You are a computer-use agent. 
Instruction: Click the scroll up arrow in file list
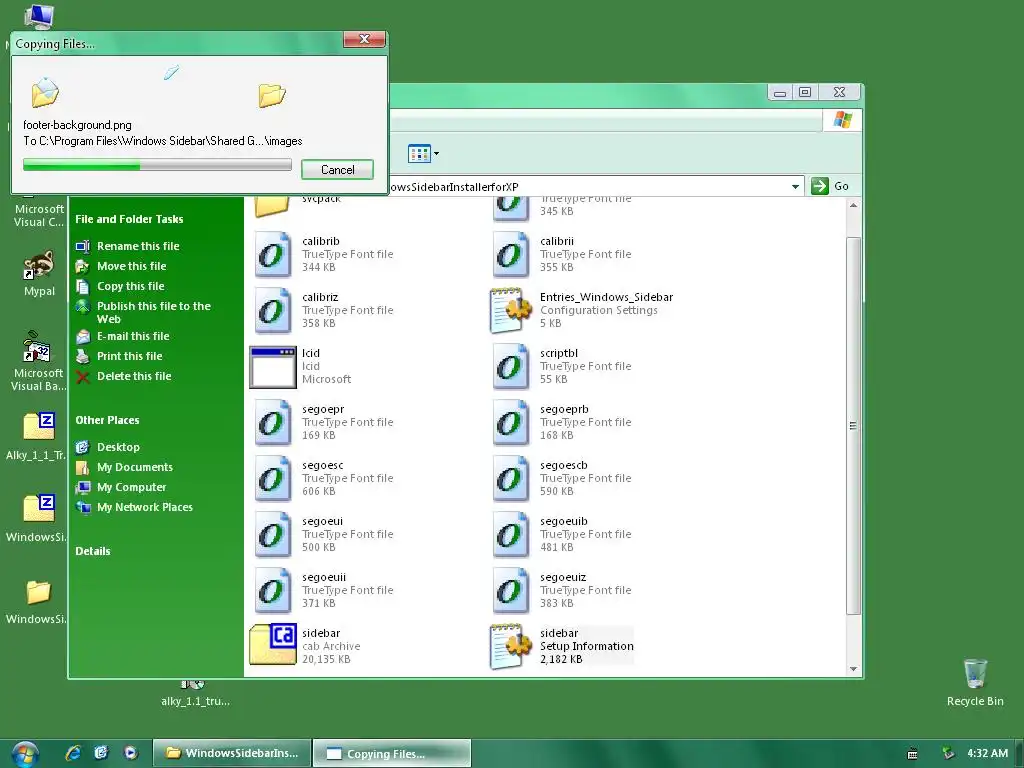(x=853, y=206)
